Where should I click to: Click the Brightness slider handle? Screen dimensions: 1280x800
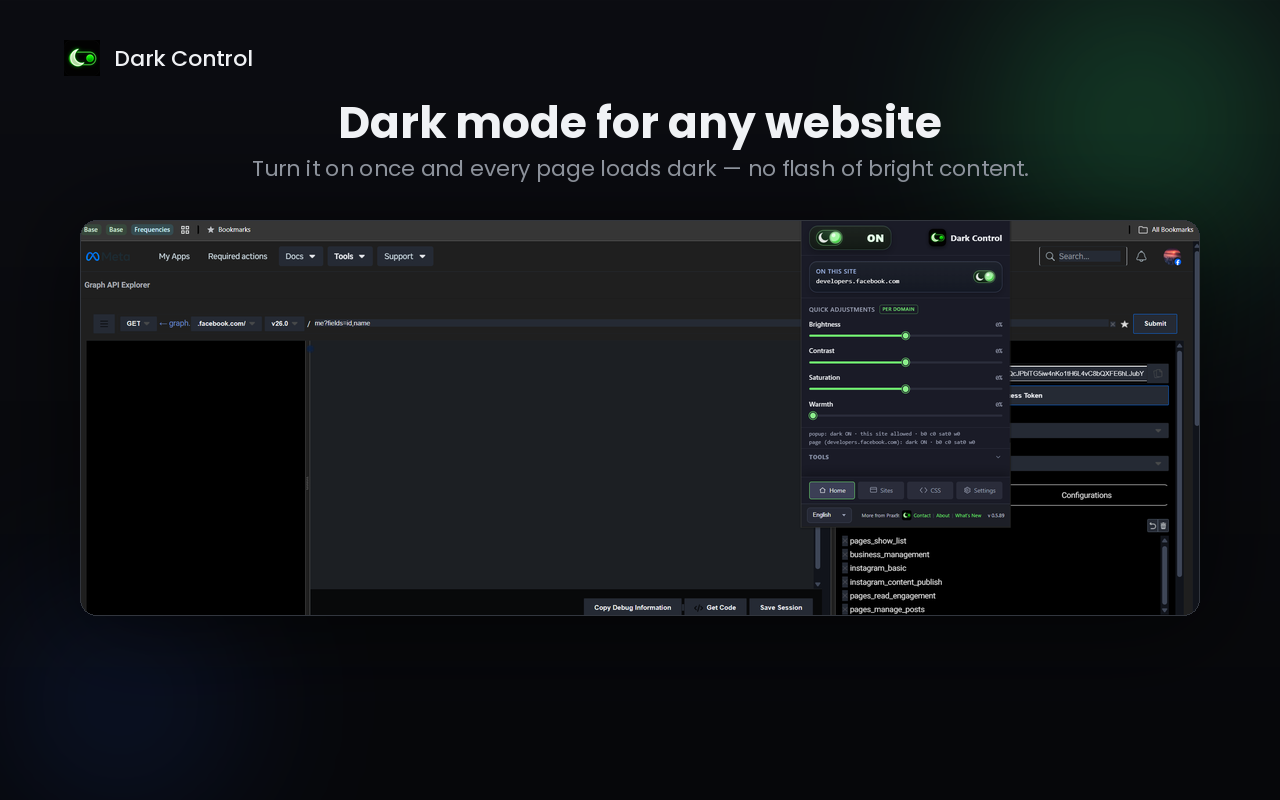(906, 336)
